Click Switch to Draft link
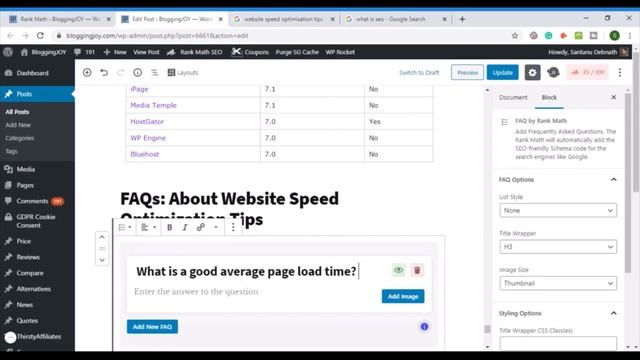This screenshot has height=360, width=640. point(419,72)
